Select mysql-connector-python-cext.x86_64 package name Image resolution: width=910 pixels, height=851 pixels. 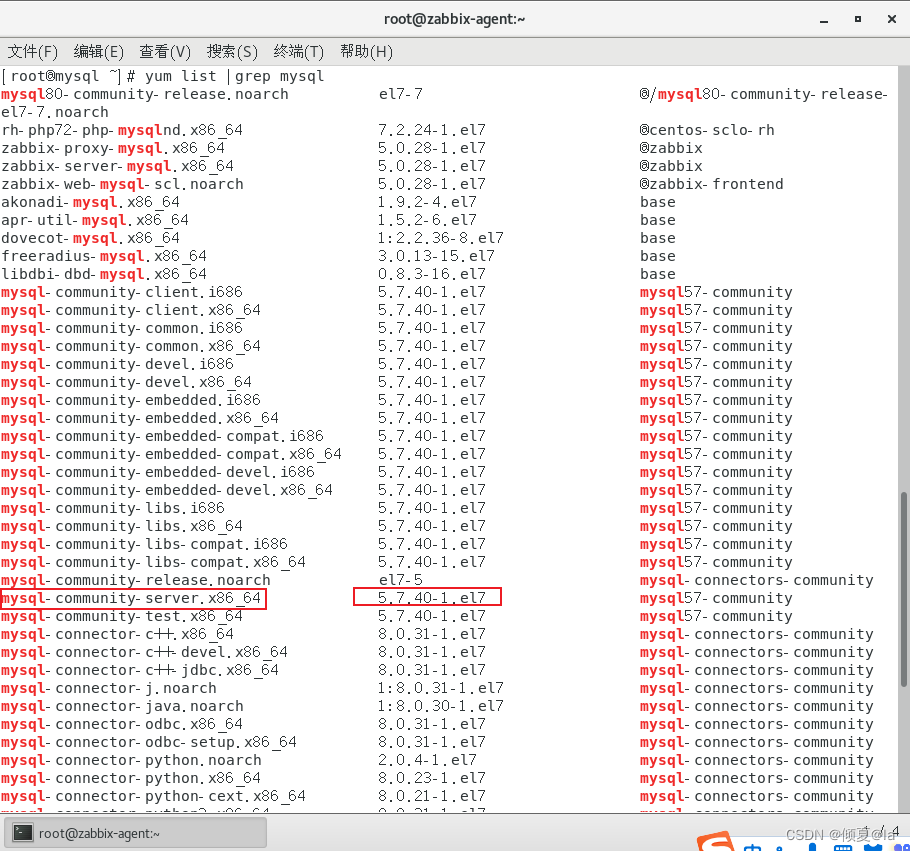[153, 796]
